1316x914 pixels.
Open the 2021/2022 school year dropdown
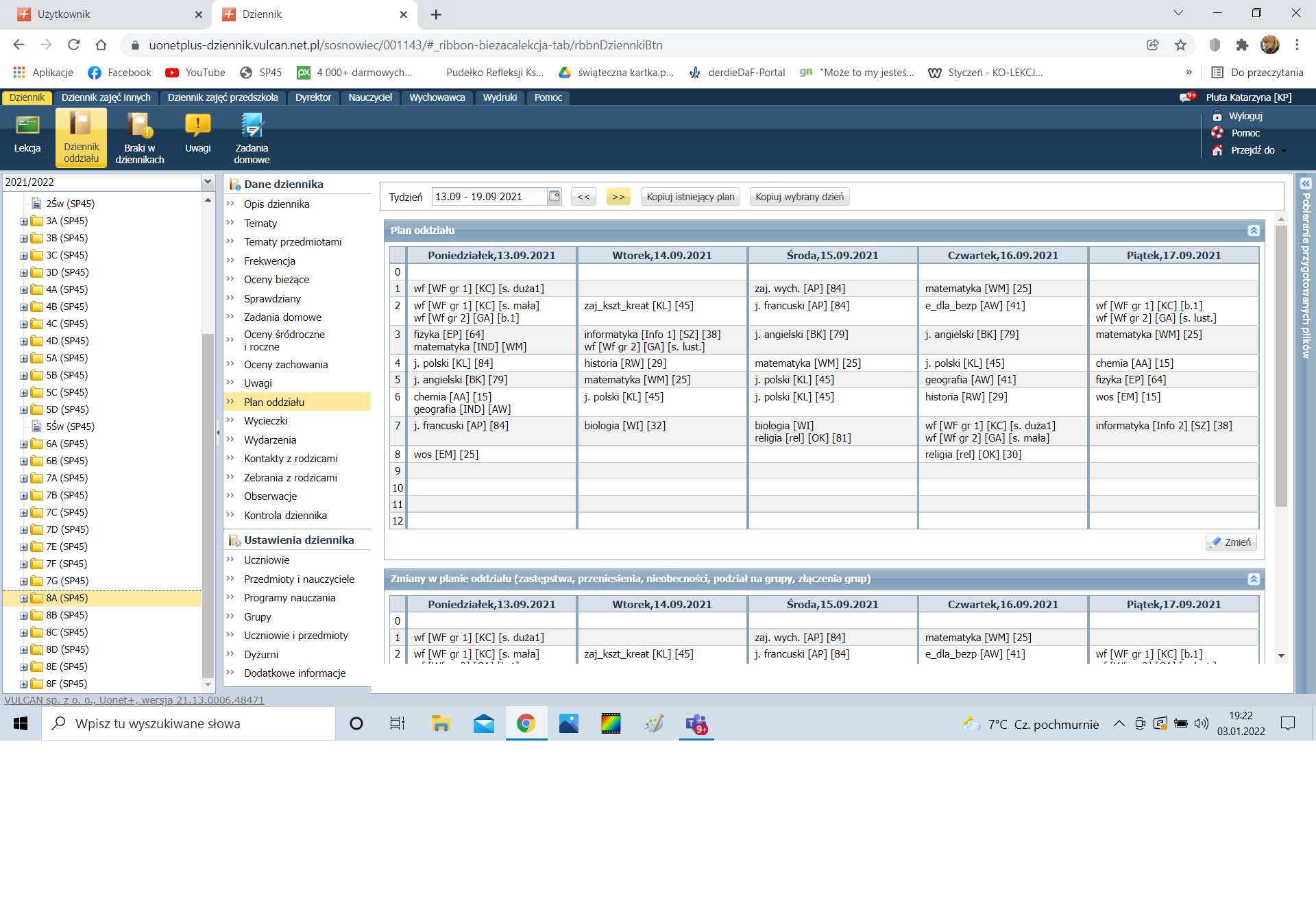click(208, 182)
